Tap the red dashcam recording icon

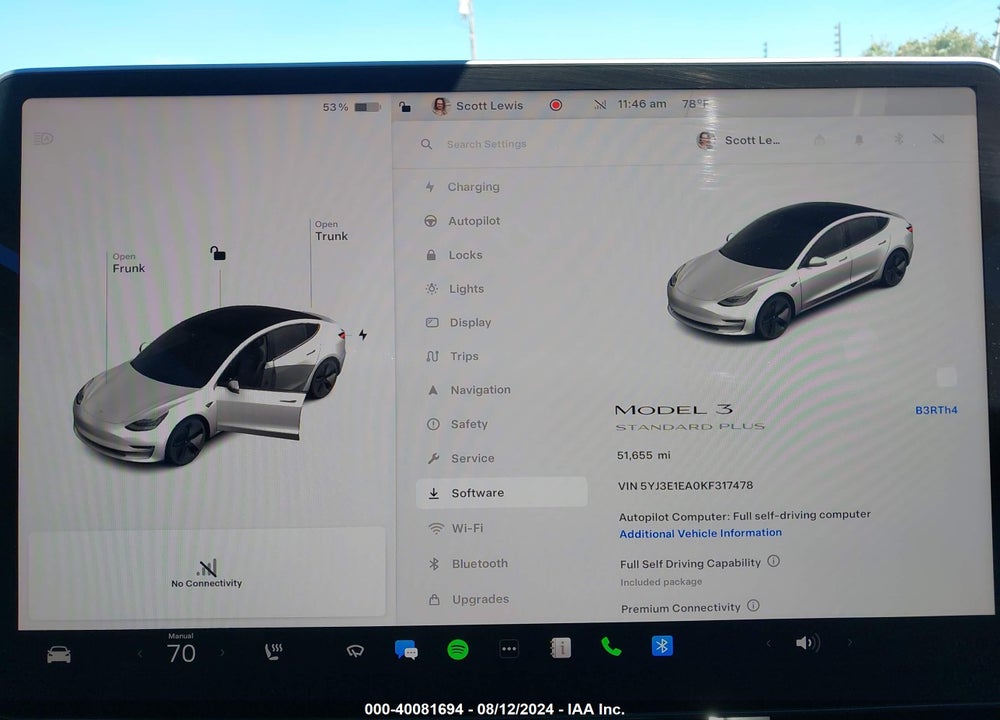[x=555, y=105]
